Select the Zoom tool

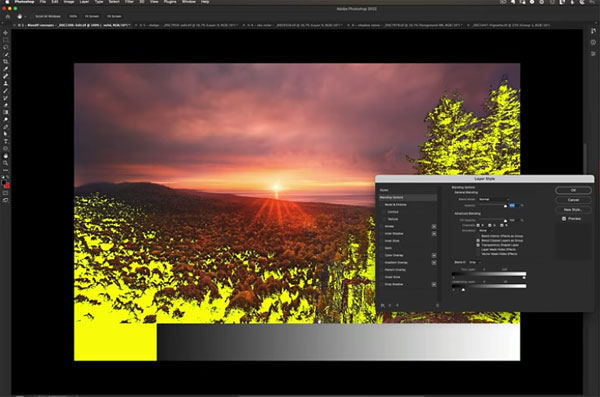click(x=5, y=163)
